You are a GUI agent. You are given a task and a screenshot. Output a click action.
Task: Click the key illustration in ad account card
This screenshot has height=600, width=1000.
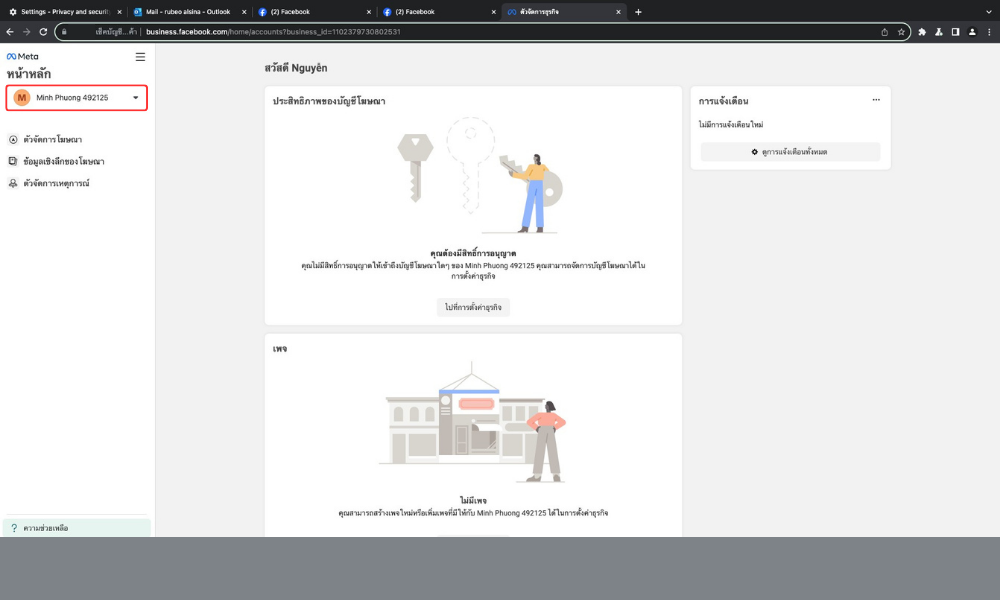pyautogui.click(x=480, y=175)
